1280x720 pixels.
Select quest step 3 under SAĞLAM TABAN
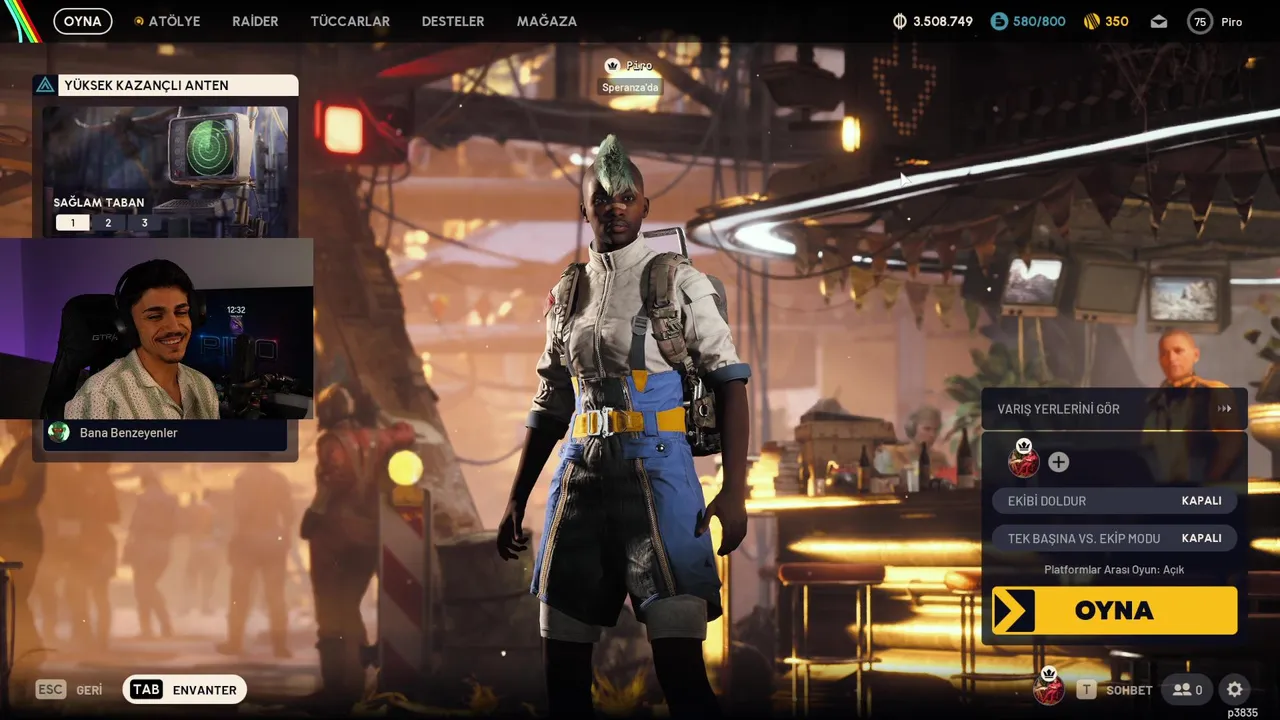coord(144,223)
